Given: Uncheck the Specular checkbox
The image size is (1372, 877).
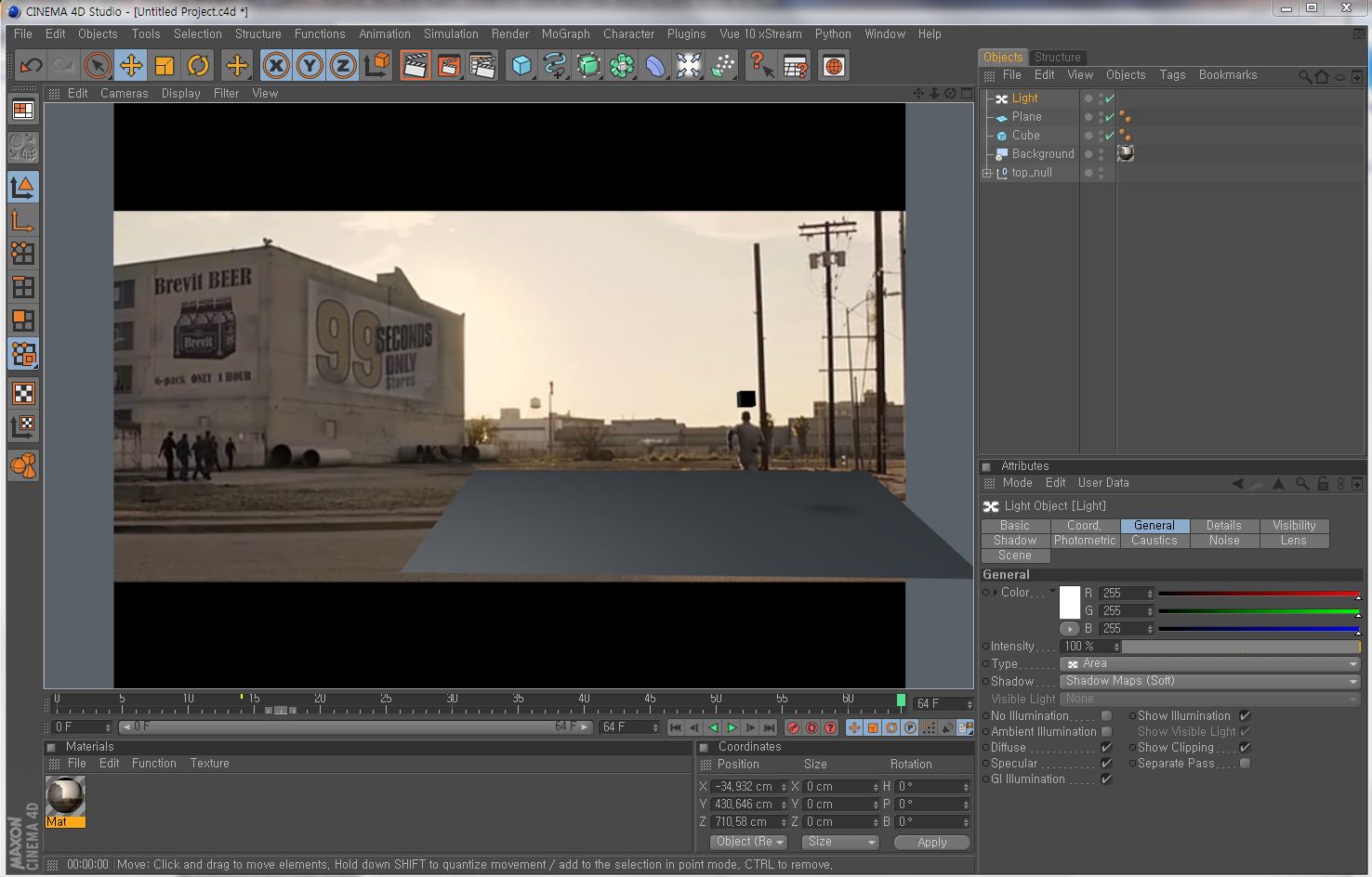Looking at the screenshot, I should 1106,764.
